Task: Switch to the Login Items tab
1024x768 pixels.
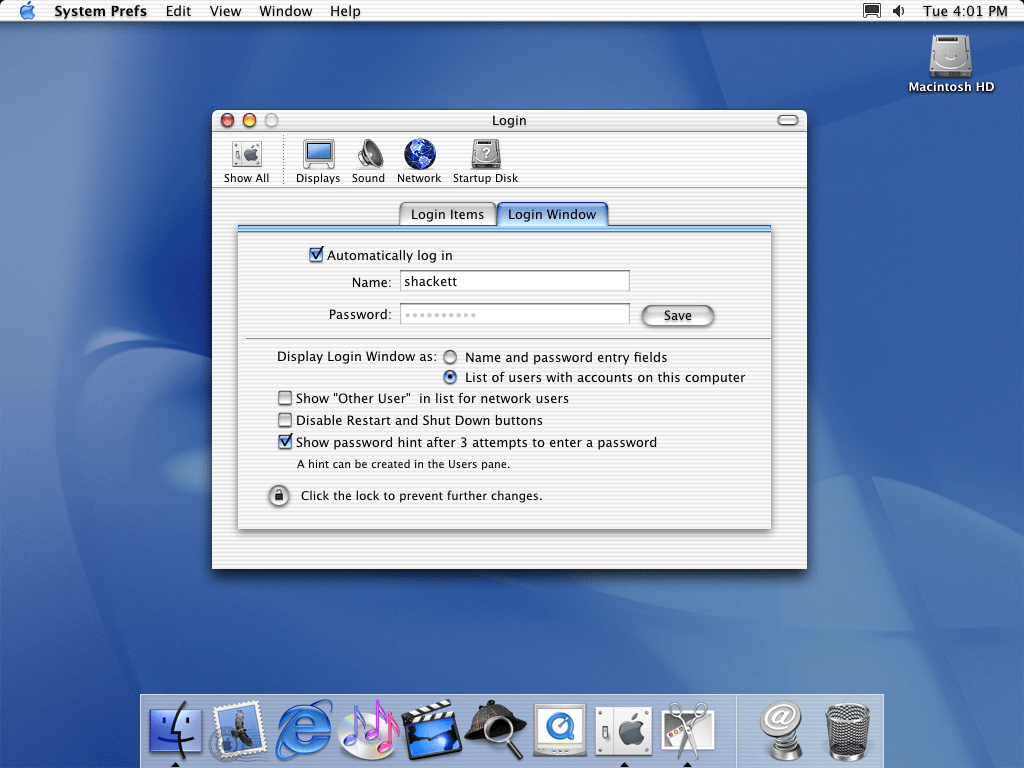Action: point(447,214)
